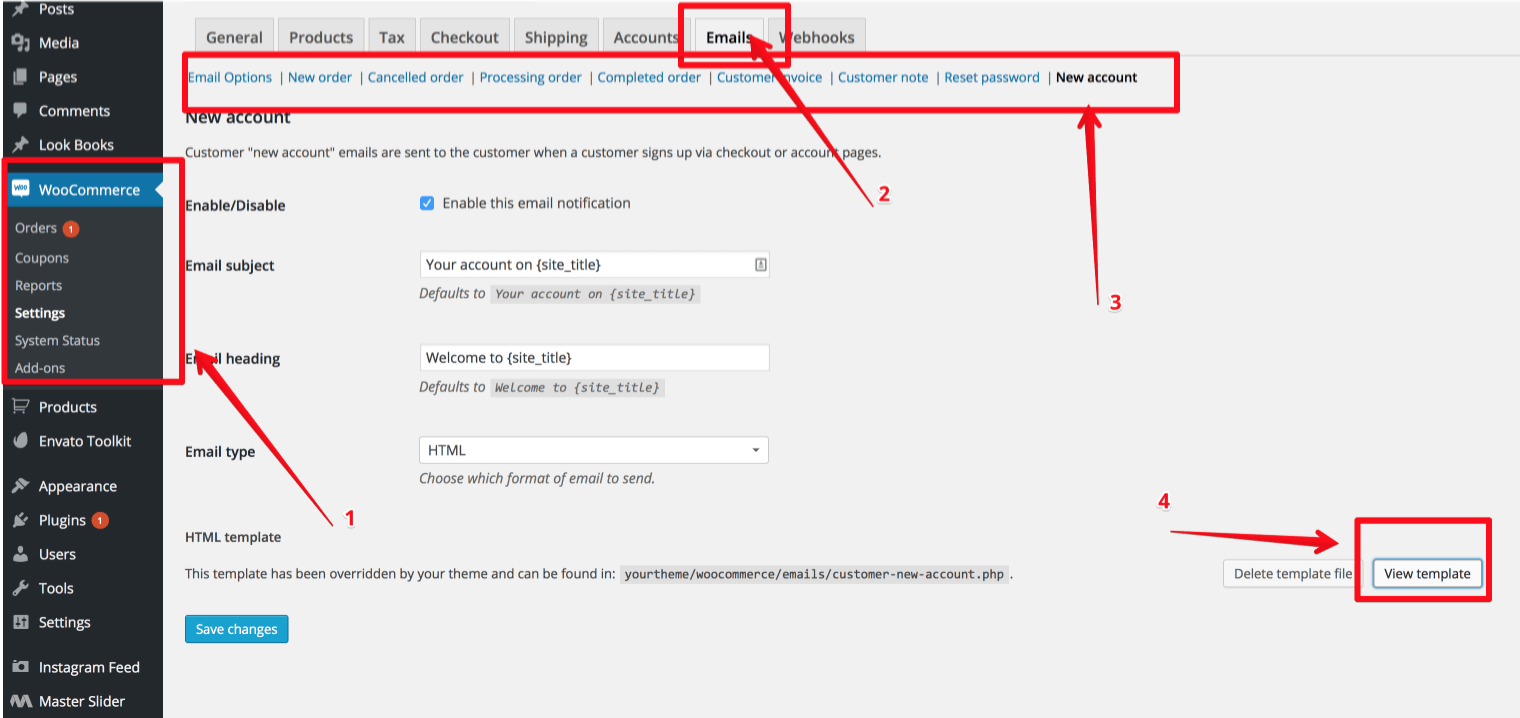
Task: Open Orders under WooCommerce
Action: (36, 228)
